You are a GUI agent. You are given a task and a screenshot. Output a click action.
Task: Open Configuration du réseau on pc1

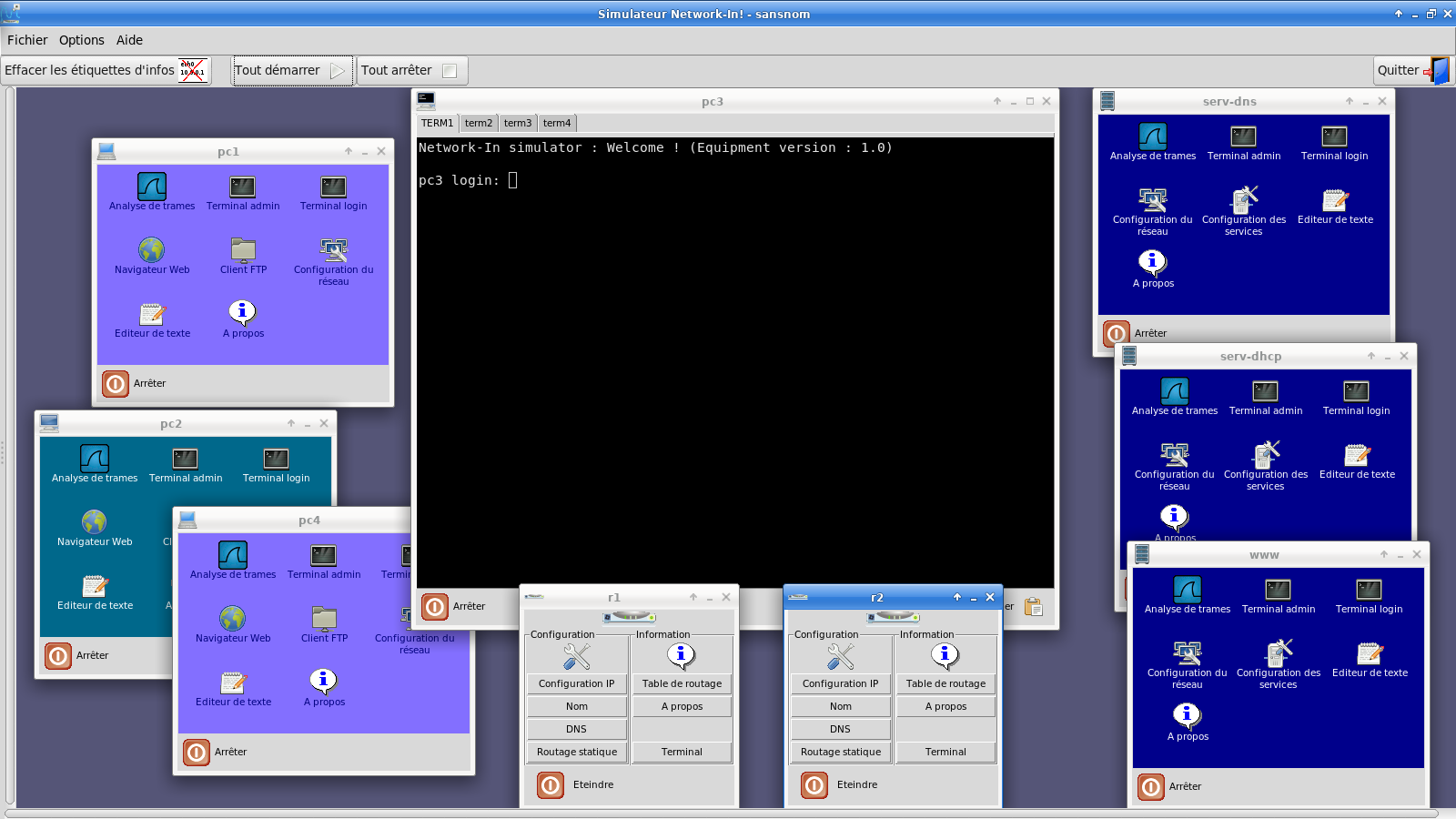(x=333, y=250)
